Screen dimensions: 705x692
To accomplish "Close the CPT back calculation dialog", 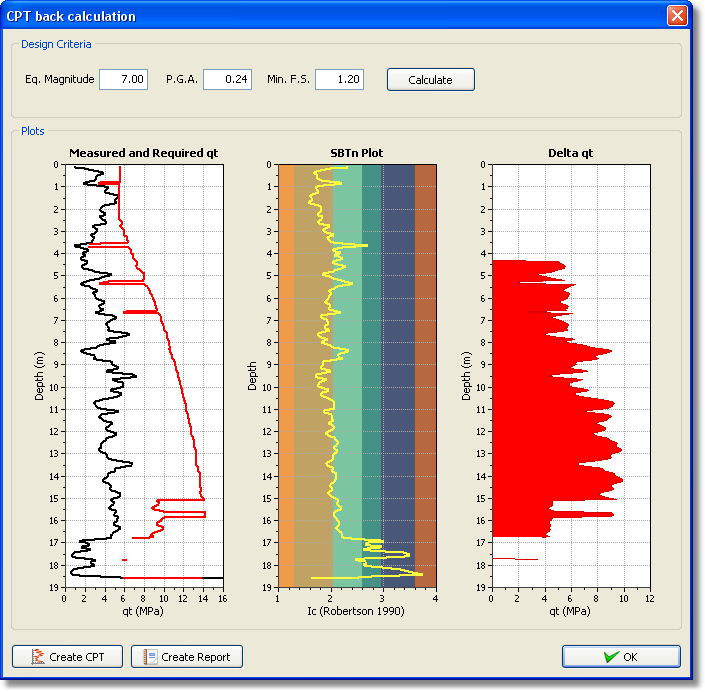I will 678,16.
